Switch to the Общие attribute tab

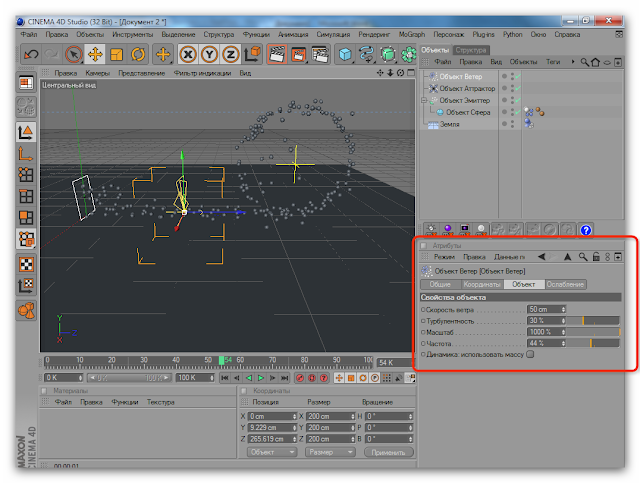440,284
